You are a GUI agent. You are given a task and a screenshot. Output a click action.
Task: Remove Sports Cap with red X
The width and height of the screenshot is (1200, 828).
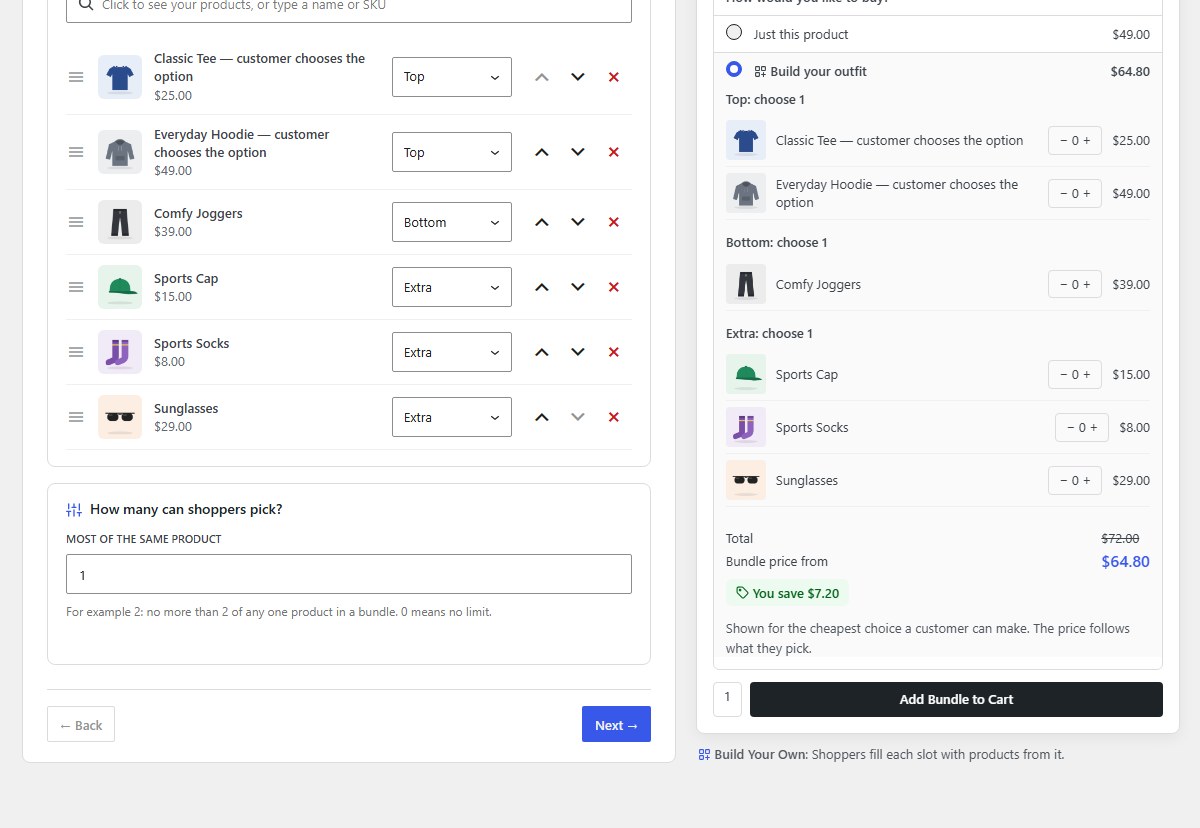[x=614, y=287]
